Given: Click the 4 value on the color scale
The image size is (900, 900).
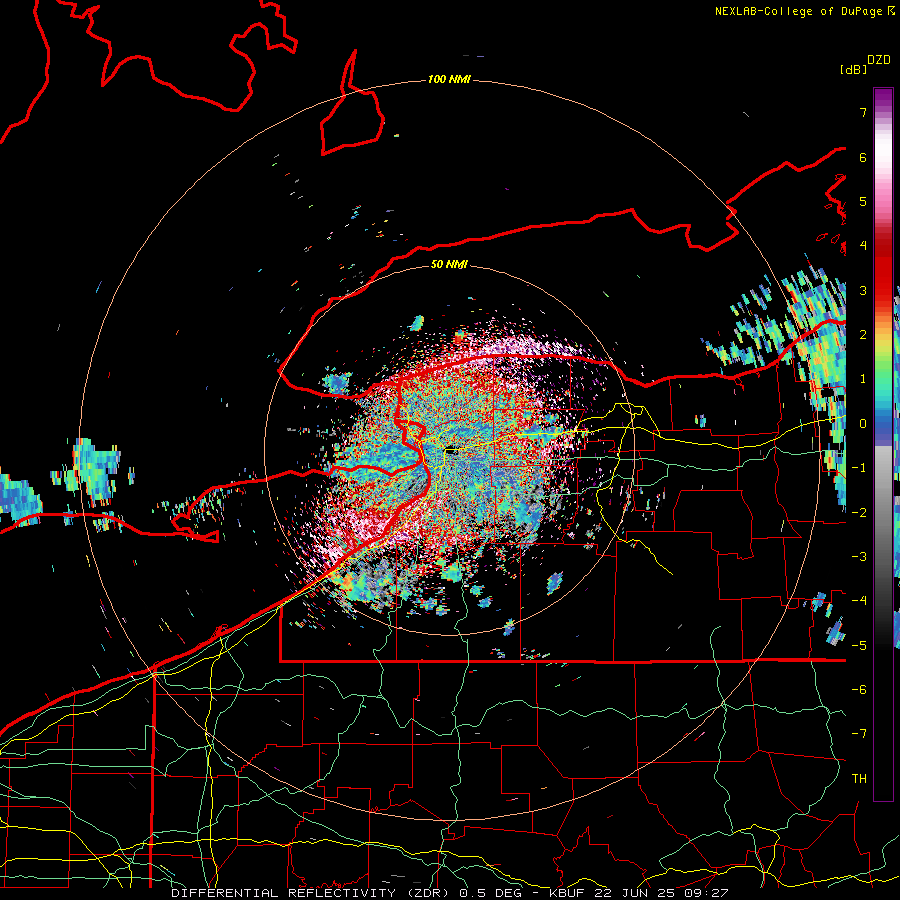Looking at the screenshot, I should [x=863, y=246].
